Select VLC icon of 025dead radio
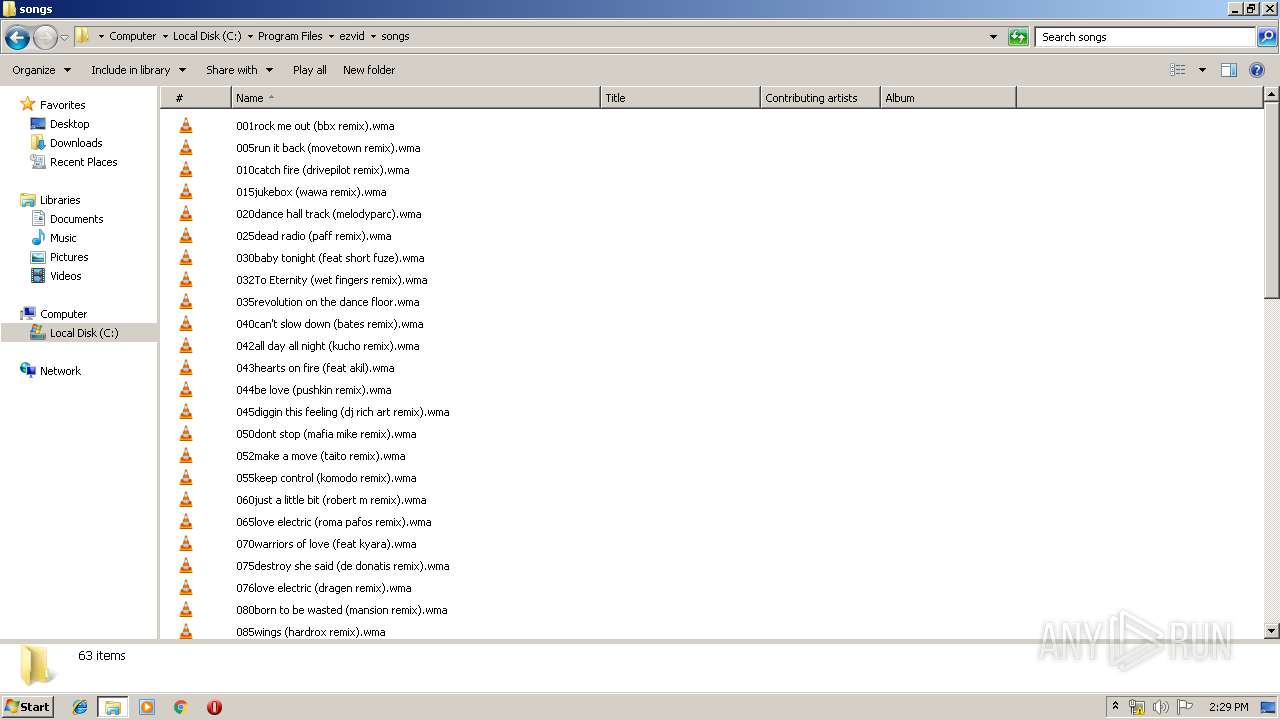This screenshot has width=1280, height=720. pos(185,236)
